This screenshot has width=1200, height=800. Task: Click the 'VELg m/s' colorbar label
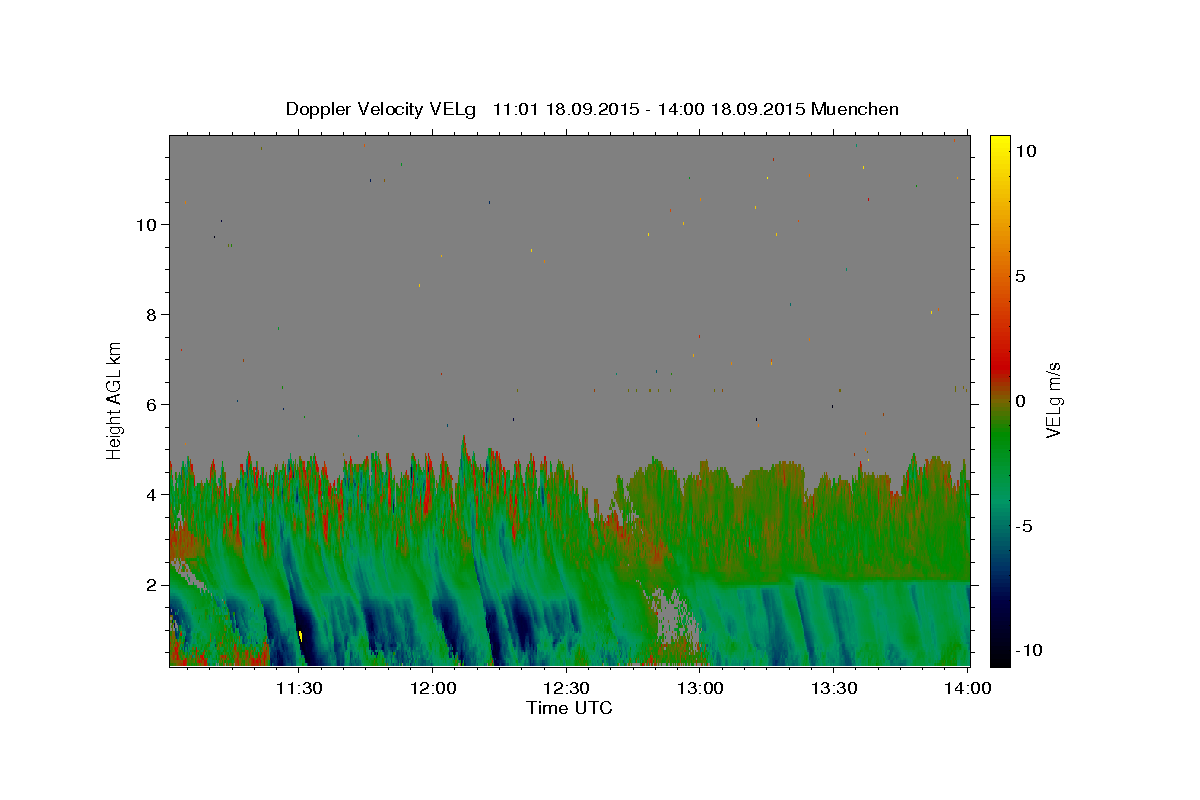pos(1053,401)
